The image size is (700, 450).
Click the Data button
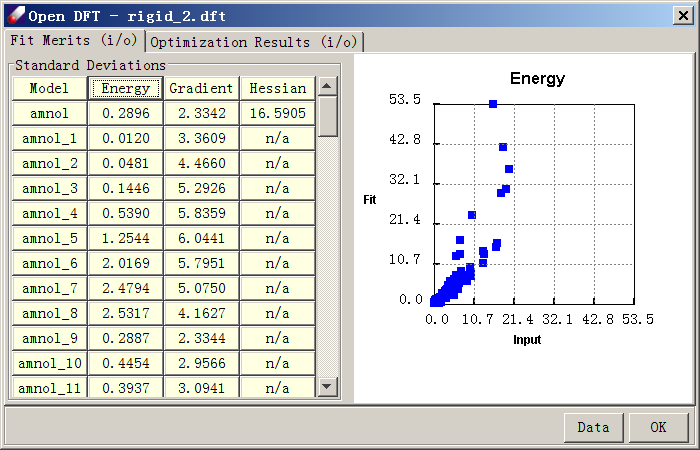coord(593,427)
